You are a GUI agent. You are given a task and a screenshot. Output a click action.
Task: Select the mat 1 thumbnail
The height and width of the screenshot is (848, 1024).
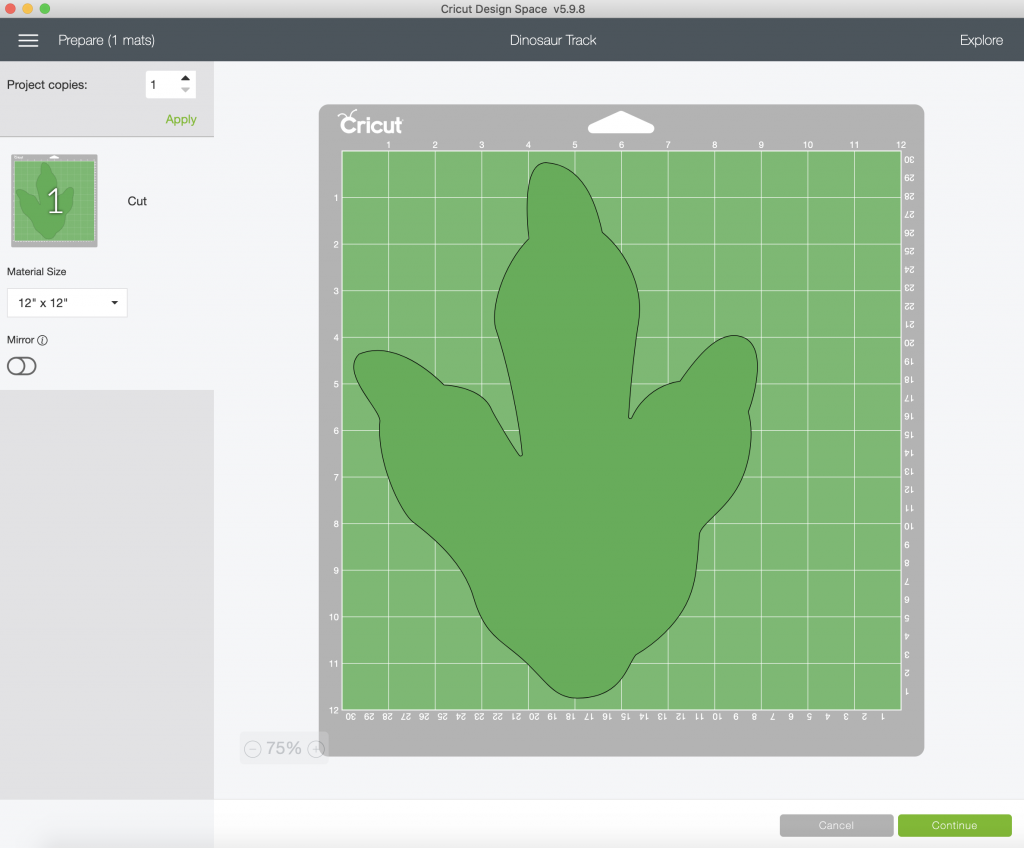point(54,201)
